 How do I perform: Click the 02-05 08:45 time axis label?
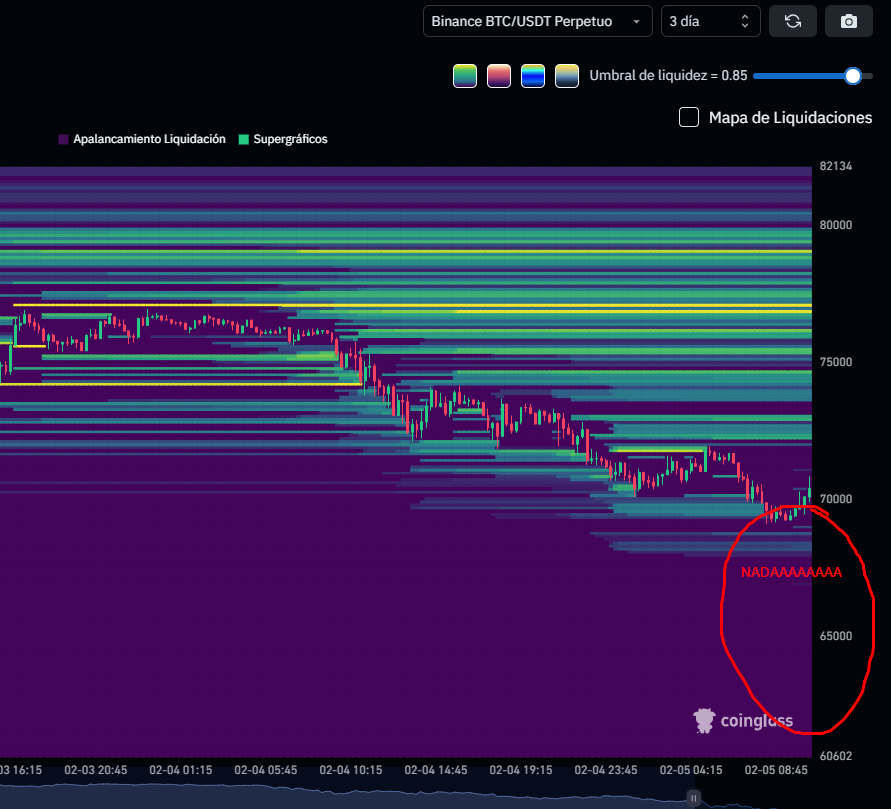coord(776,770)
